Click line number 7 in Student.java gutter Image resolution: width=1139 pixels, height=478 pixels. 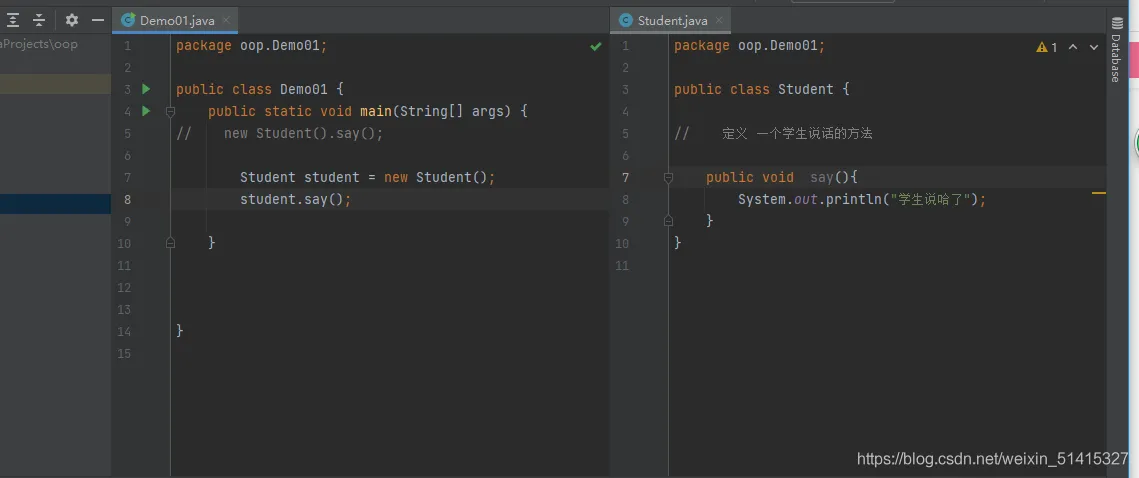(625, 177)
